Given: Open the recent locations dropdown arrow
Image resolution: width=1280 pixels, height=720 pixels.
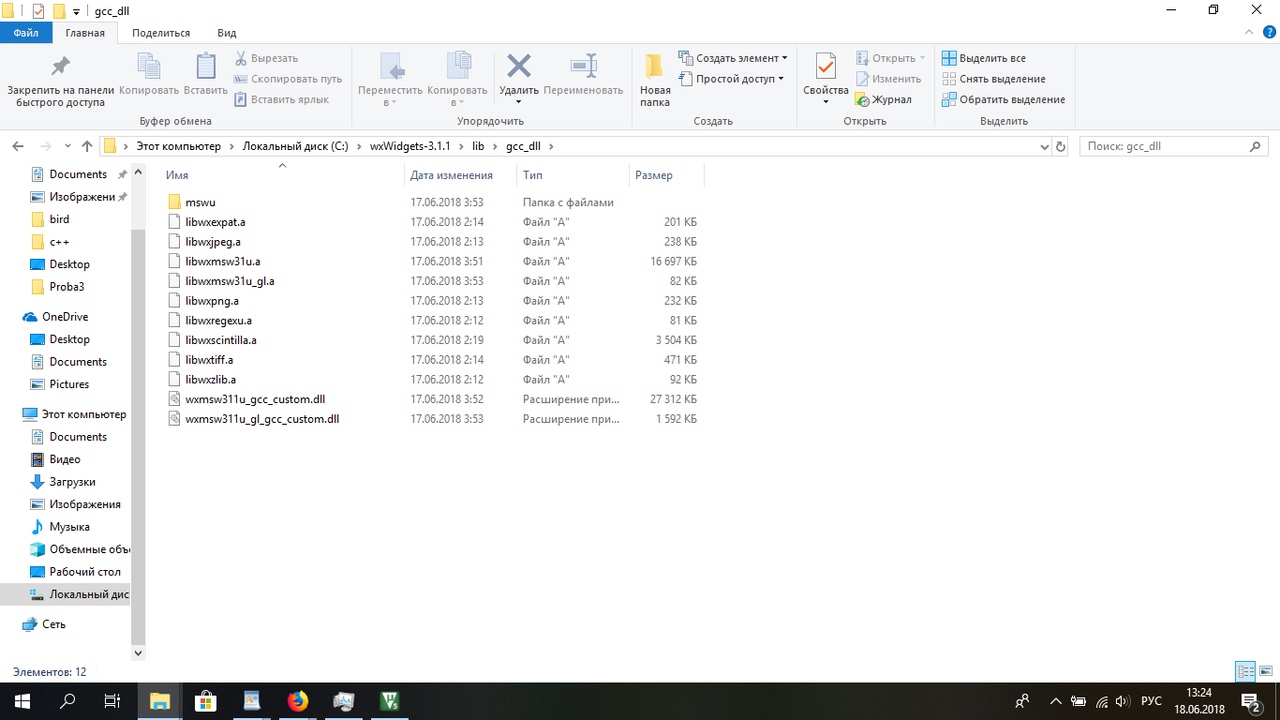Looking at the screenshot, I should coord(68,147).
